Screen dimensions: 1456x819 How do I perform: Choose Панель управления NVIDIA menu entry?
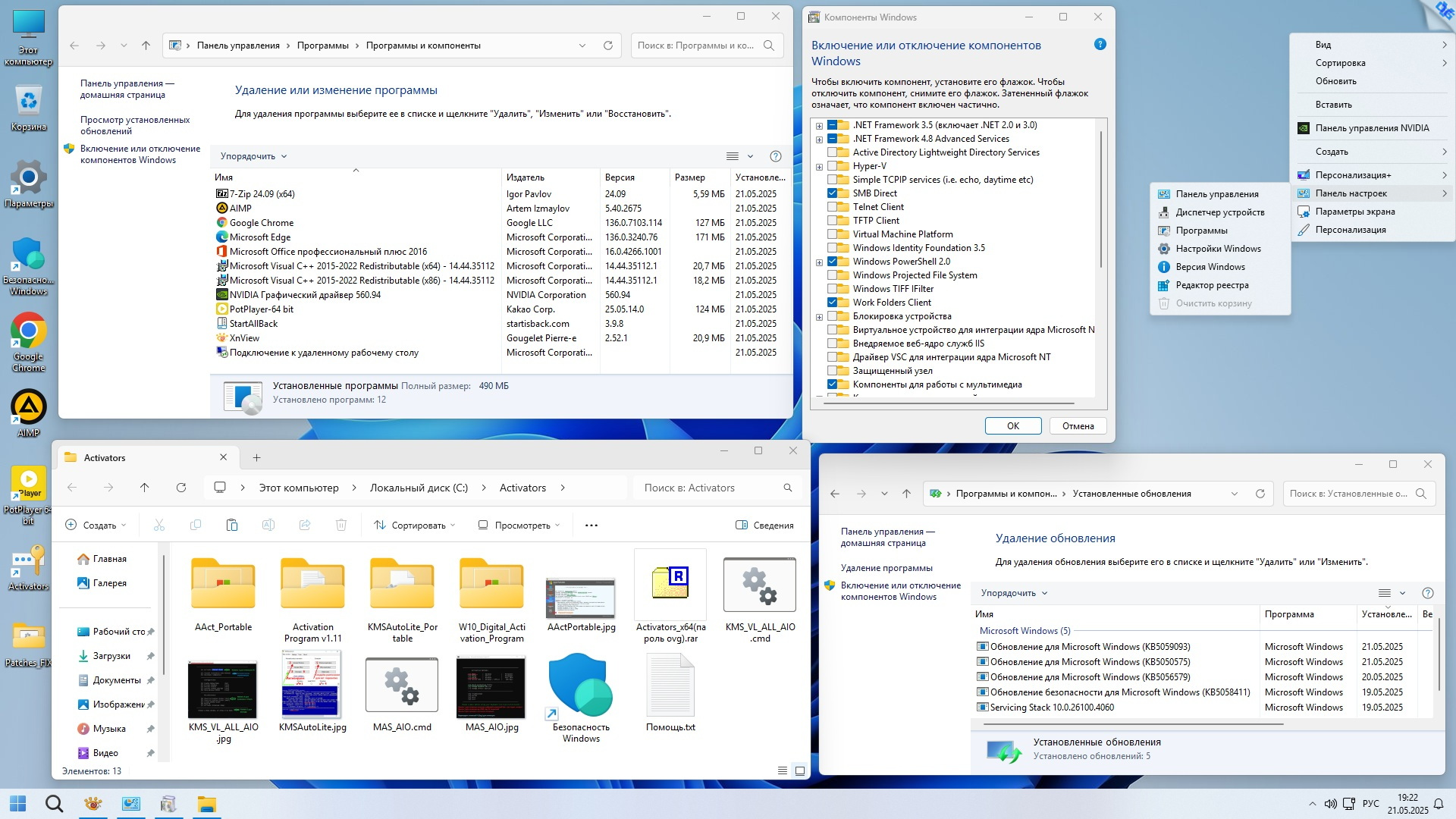pyautogui.click(x=1371, y=128)
